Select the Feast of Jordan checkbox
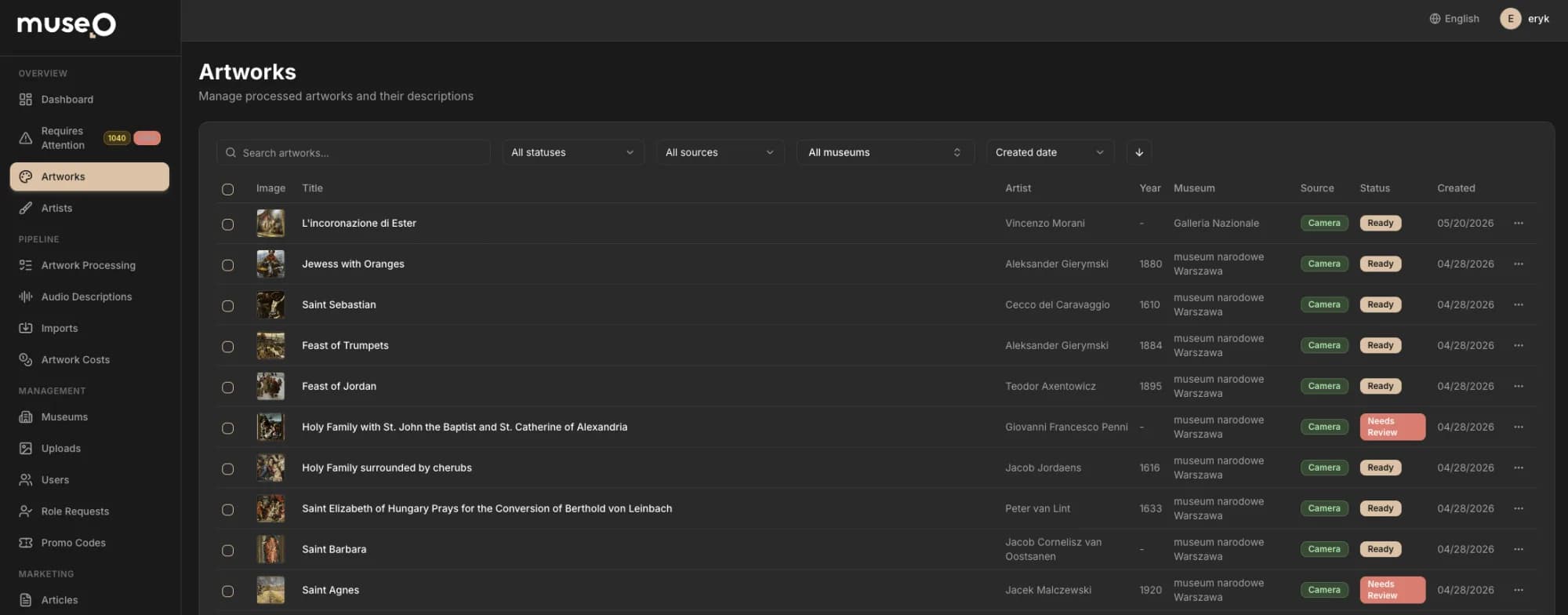 [227, 388]
